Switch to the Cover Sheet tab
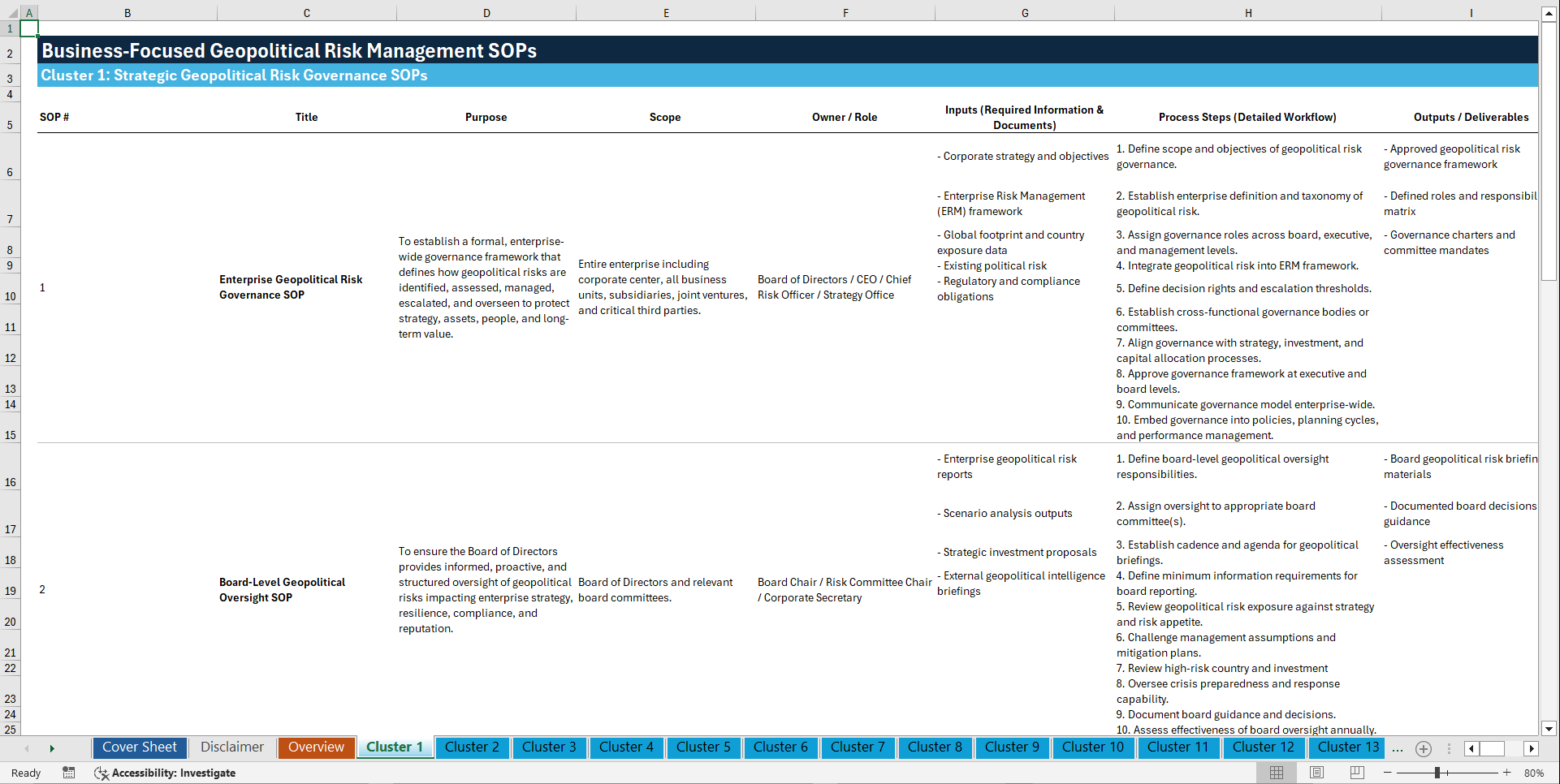This screenshot has width=1560, height=784. click(139, 747)
